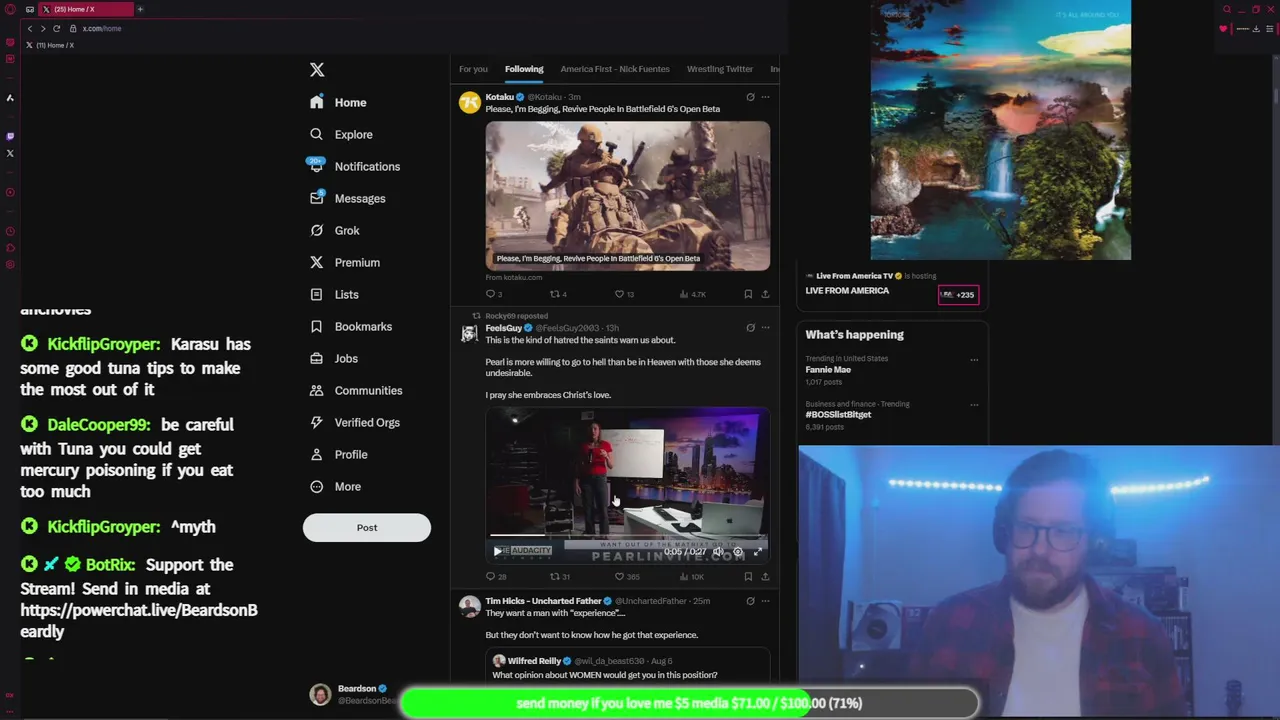Click the x.com/home address bar
1280x720 pixels.
(102, 28)
